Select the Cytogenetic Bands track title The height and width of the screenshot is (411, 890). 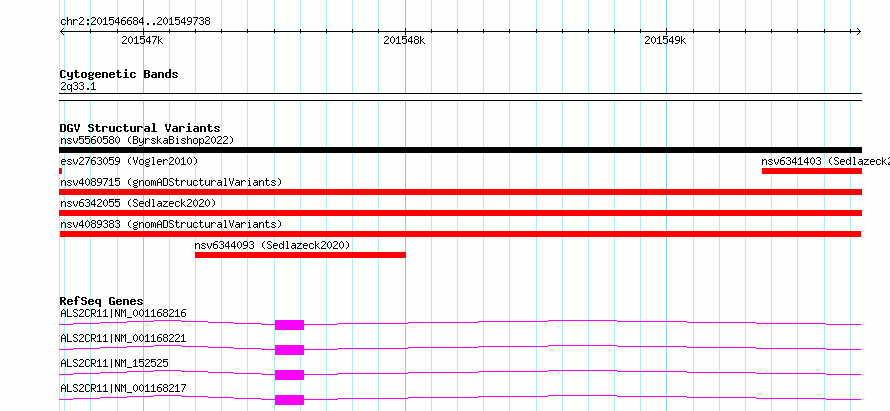coord(119,74)
